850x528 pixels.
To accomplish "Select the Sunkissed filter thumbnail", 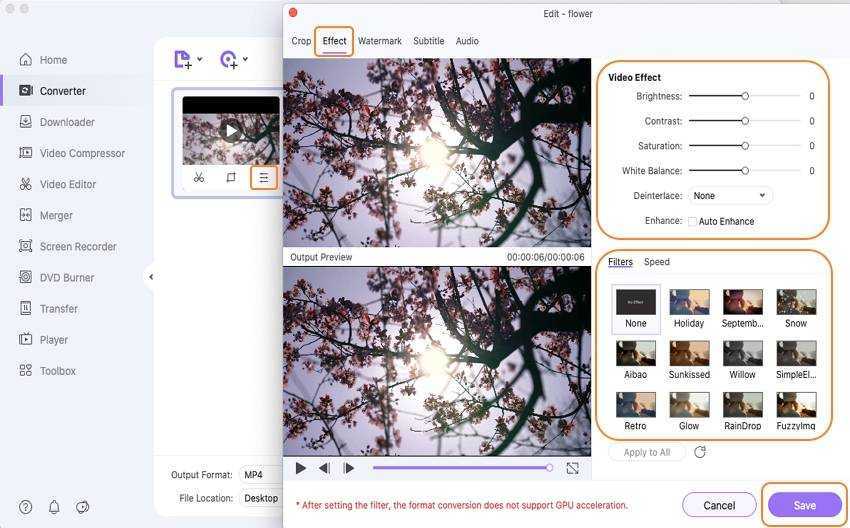I will point(689,353).
